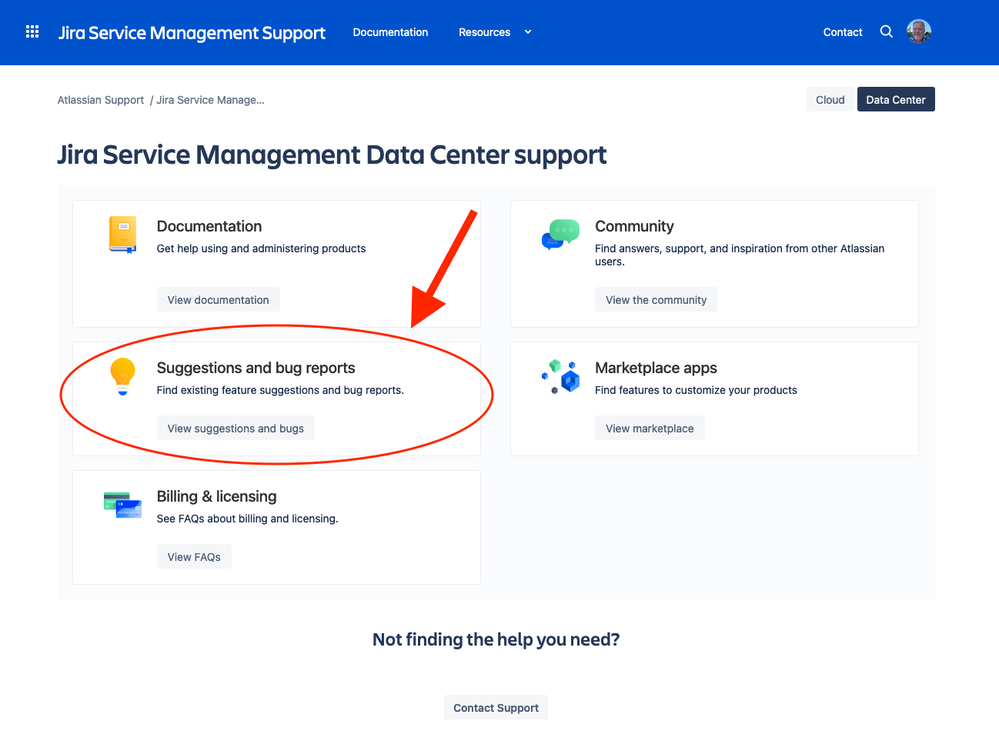Open the Resources menu item
This screenshot has width=999, height=737.
point(484,32)
